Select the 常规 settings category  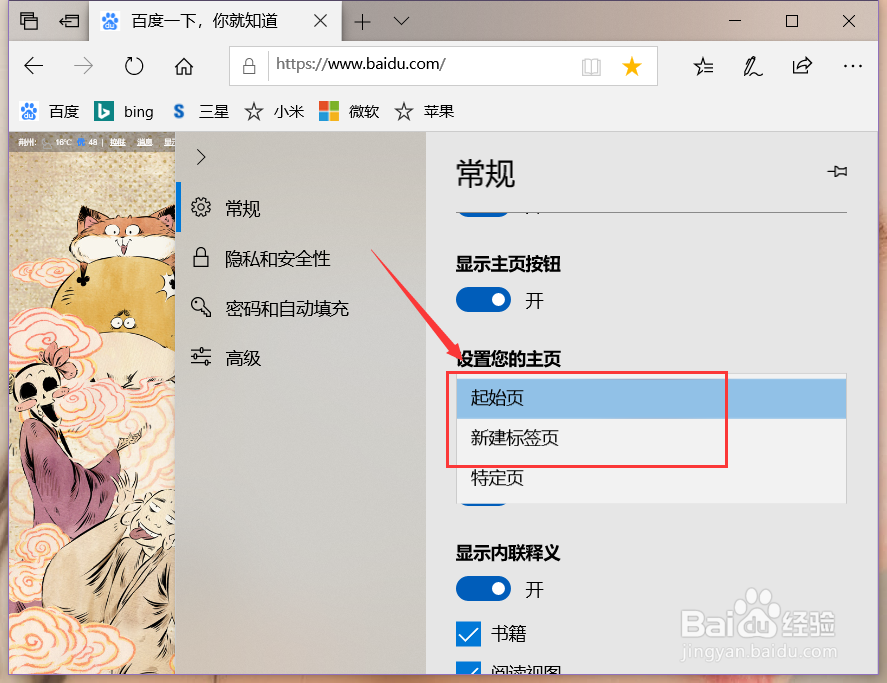[x=300, y=209]
